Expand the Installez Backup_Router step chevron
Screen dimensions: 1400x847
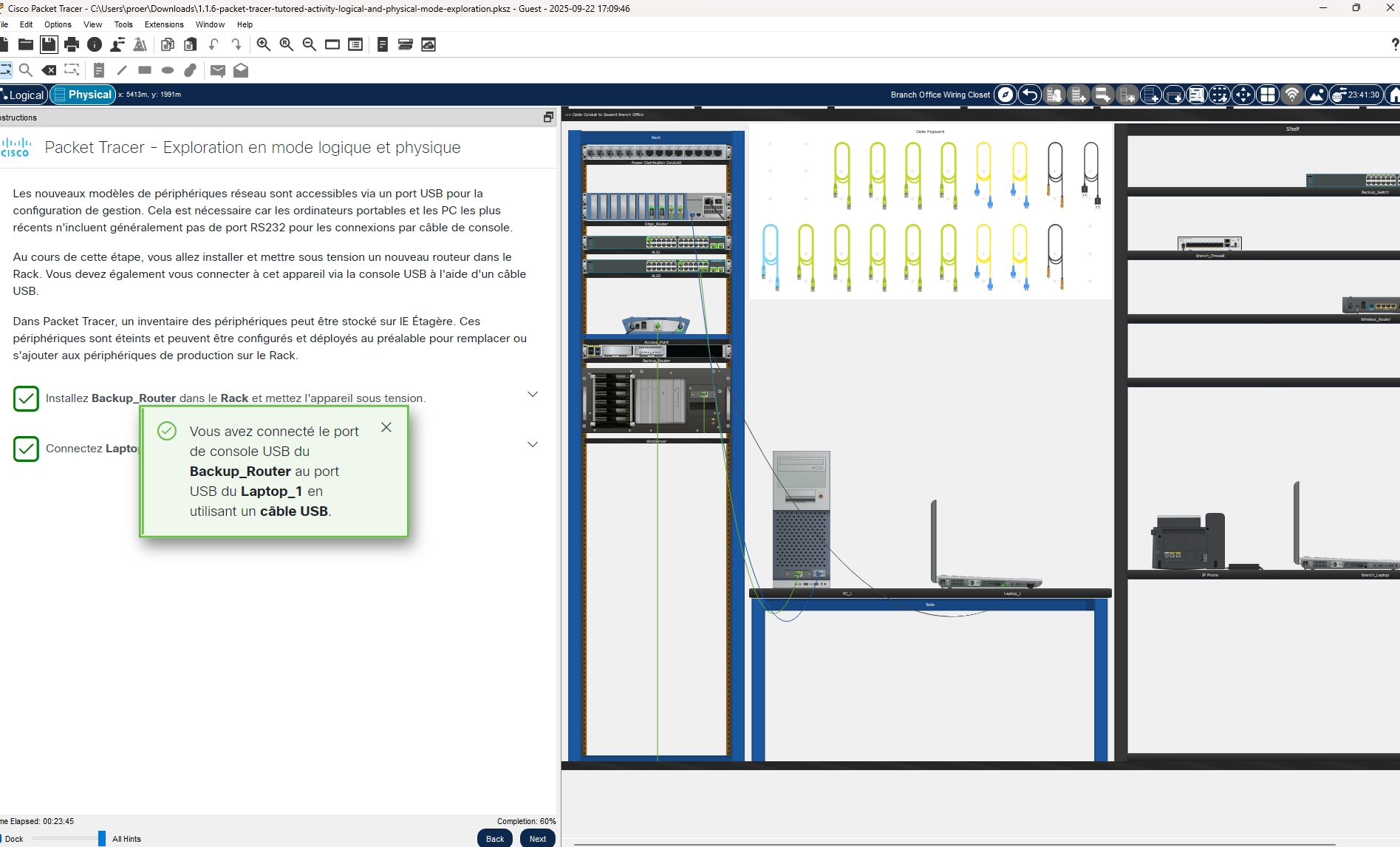(533, 394)
